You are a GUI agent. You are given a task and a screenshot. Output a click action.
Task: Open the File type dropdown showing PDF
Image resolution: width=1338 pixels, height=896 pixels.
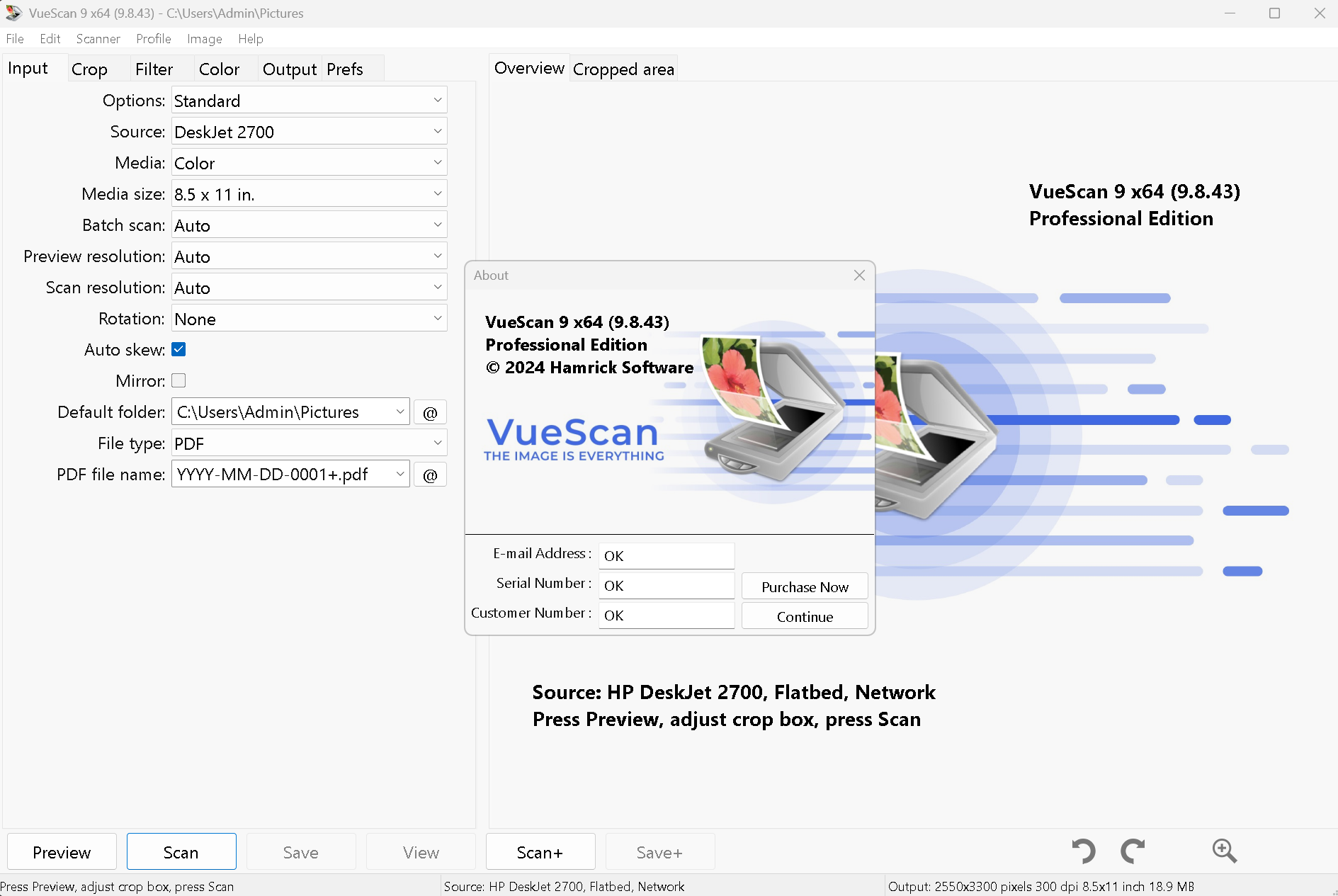tap(310, 443)
